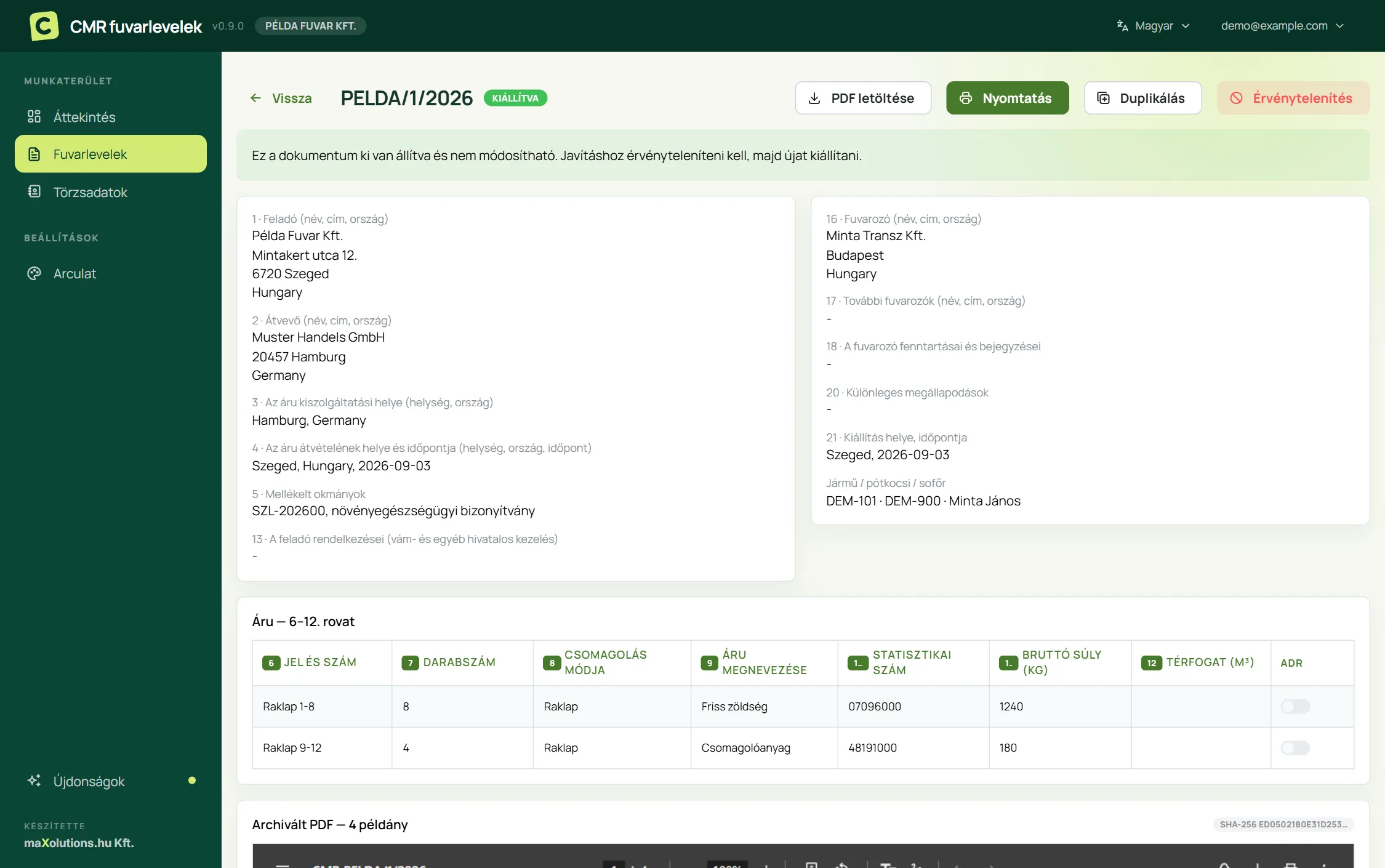
Task: Click the gross weight value 1240
Action: coord(1011,706)
